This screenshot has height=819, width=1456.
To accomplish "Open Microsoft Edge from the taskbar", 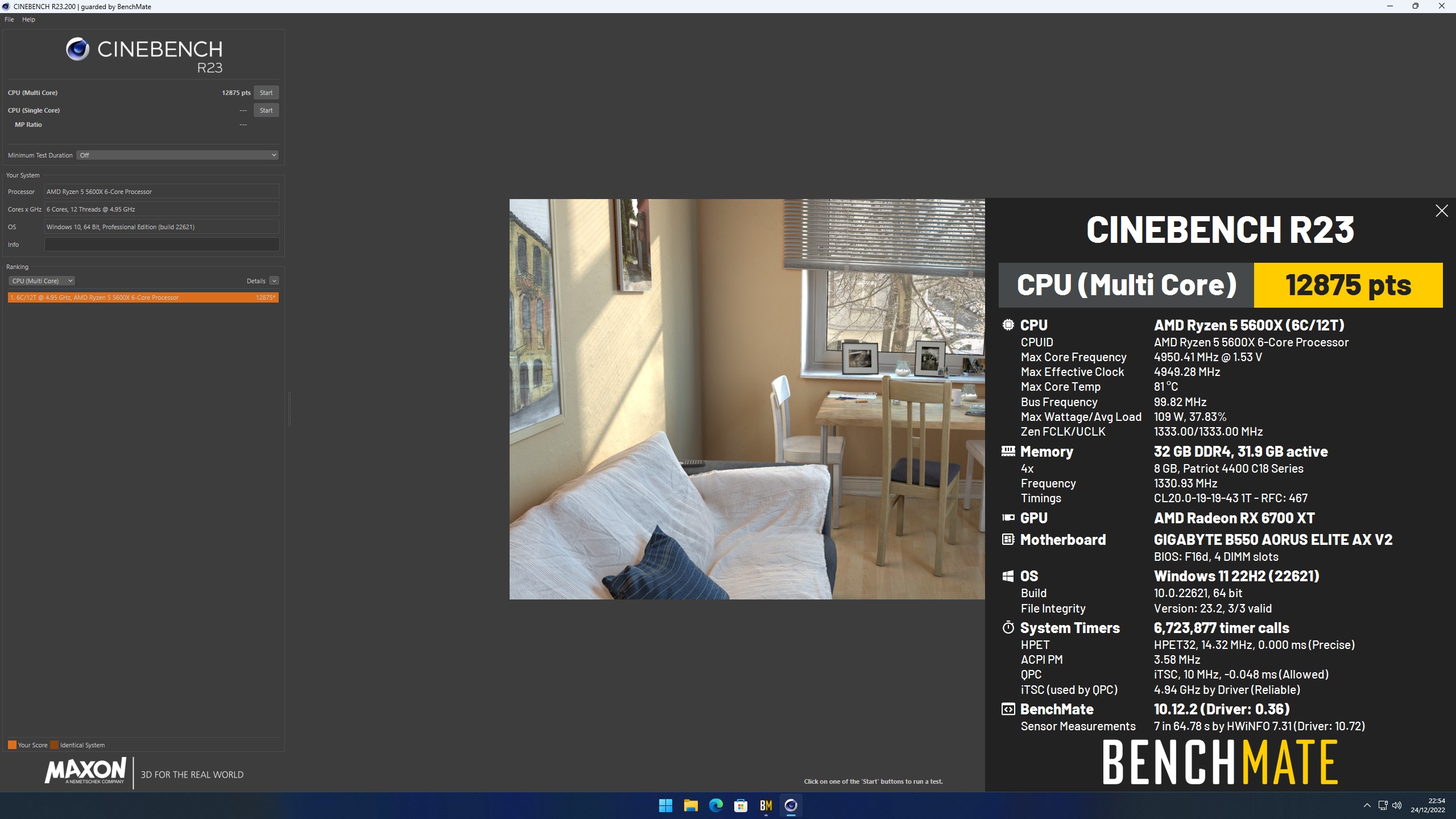I will click(x=715, y=805).
